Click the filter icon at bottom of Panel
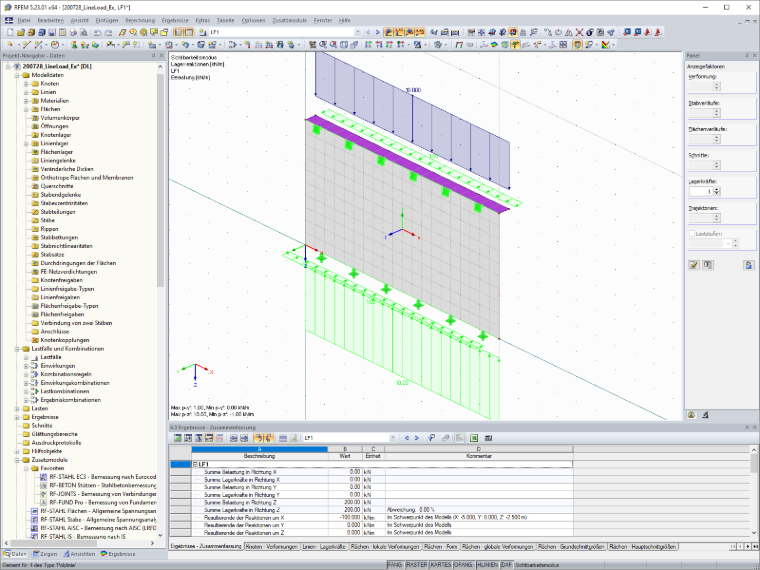This screenshot has height=570, width=760. coord(705,415)
